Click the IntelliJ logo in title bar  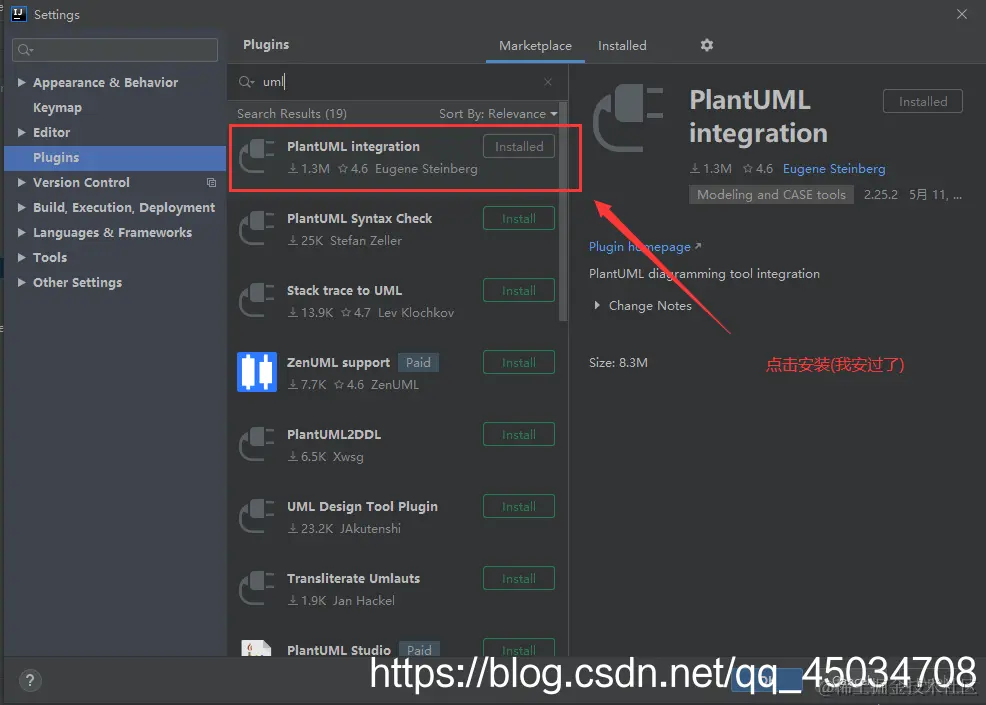tap(19, 14)
